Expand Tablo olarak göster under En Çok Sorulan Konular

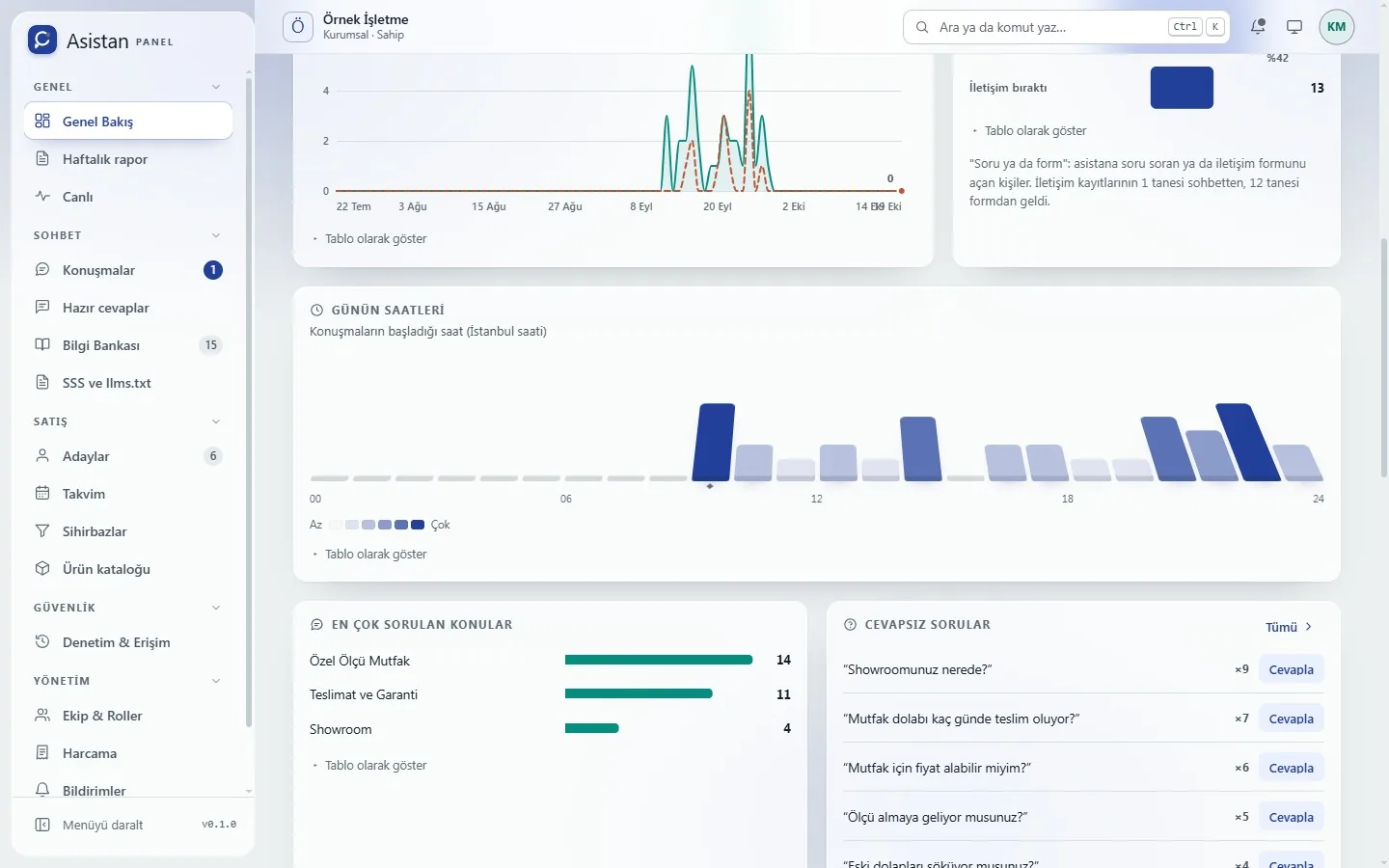[x=369, y=765]
